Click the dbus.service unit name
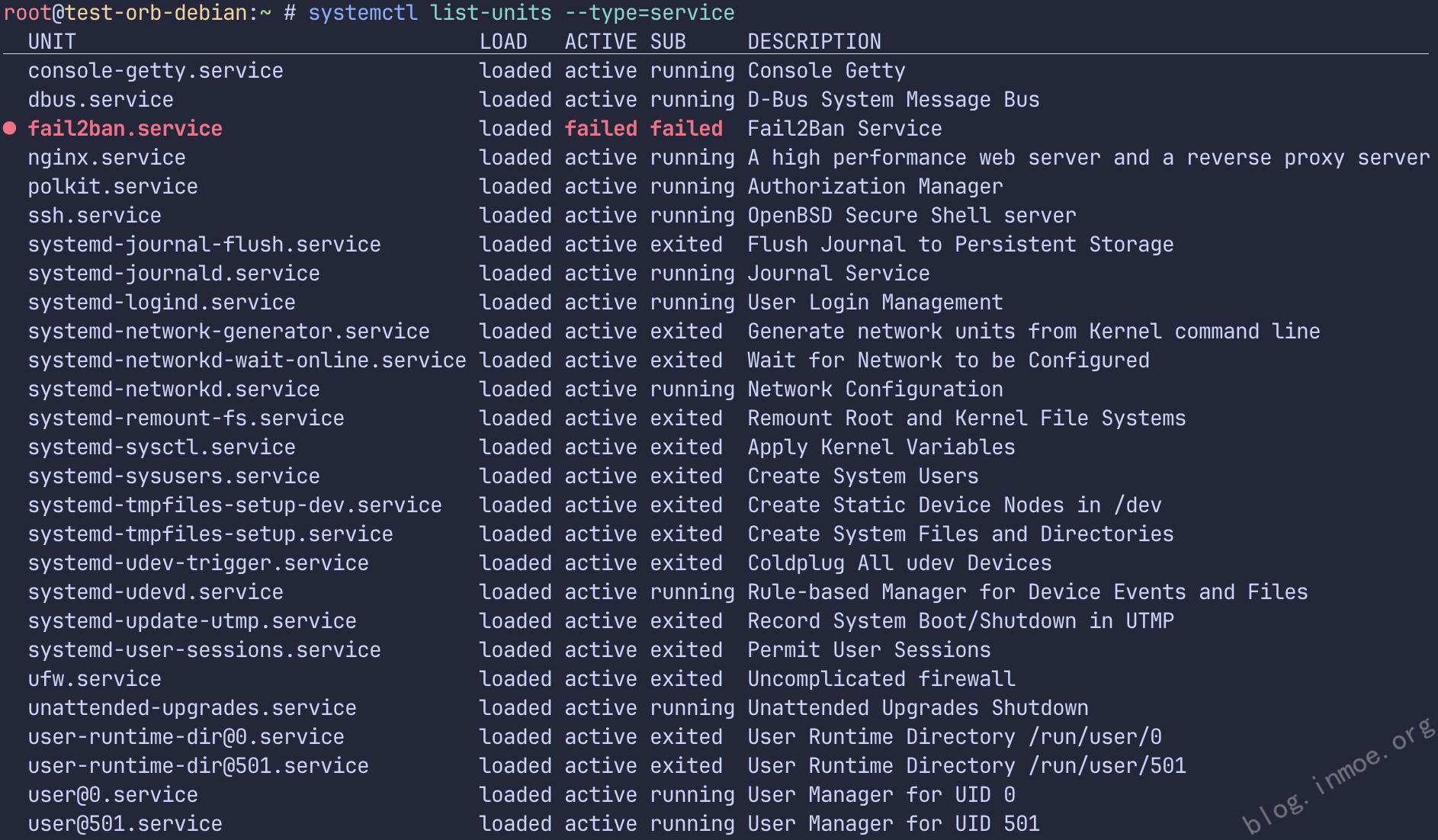This screenshot has width=1438, height=840. [x=101, y=100]
